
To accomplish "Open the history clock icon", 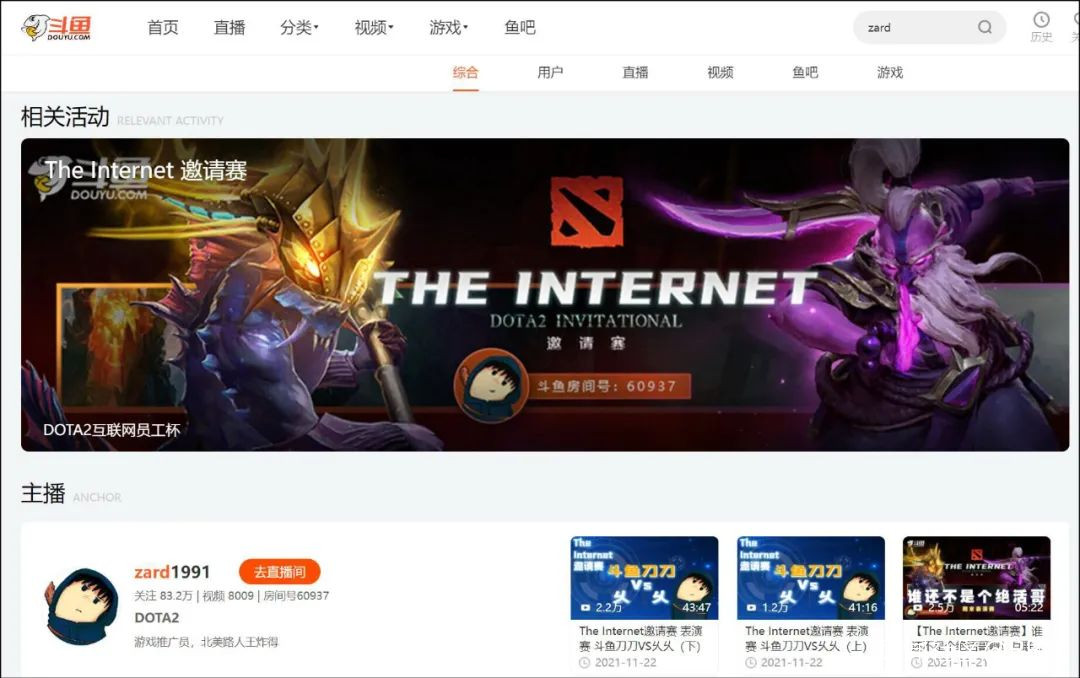I will click(x=1041, y=19).
